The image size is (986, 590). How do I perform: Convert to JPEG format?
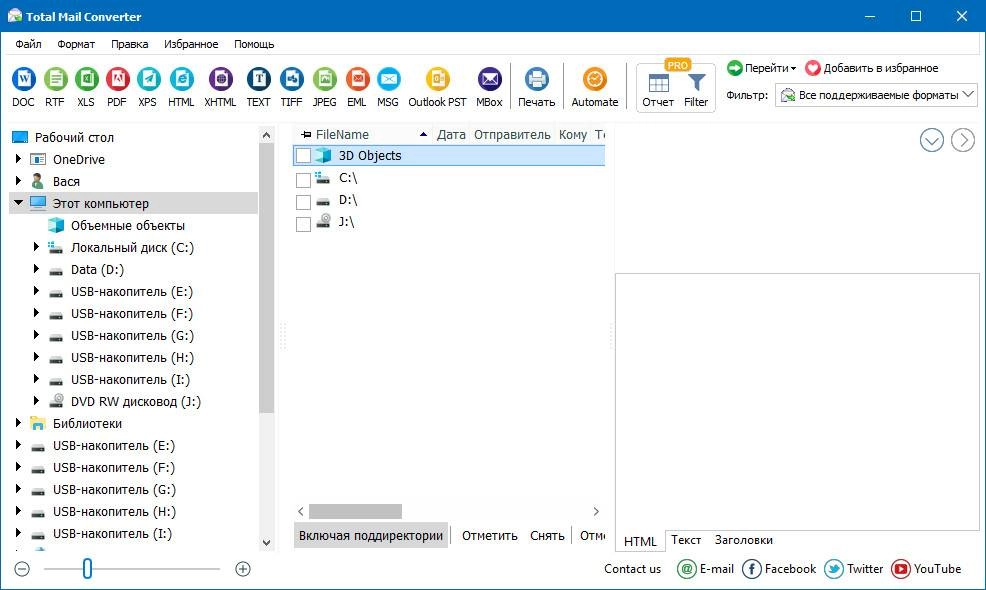coord(324,87)
